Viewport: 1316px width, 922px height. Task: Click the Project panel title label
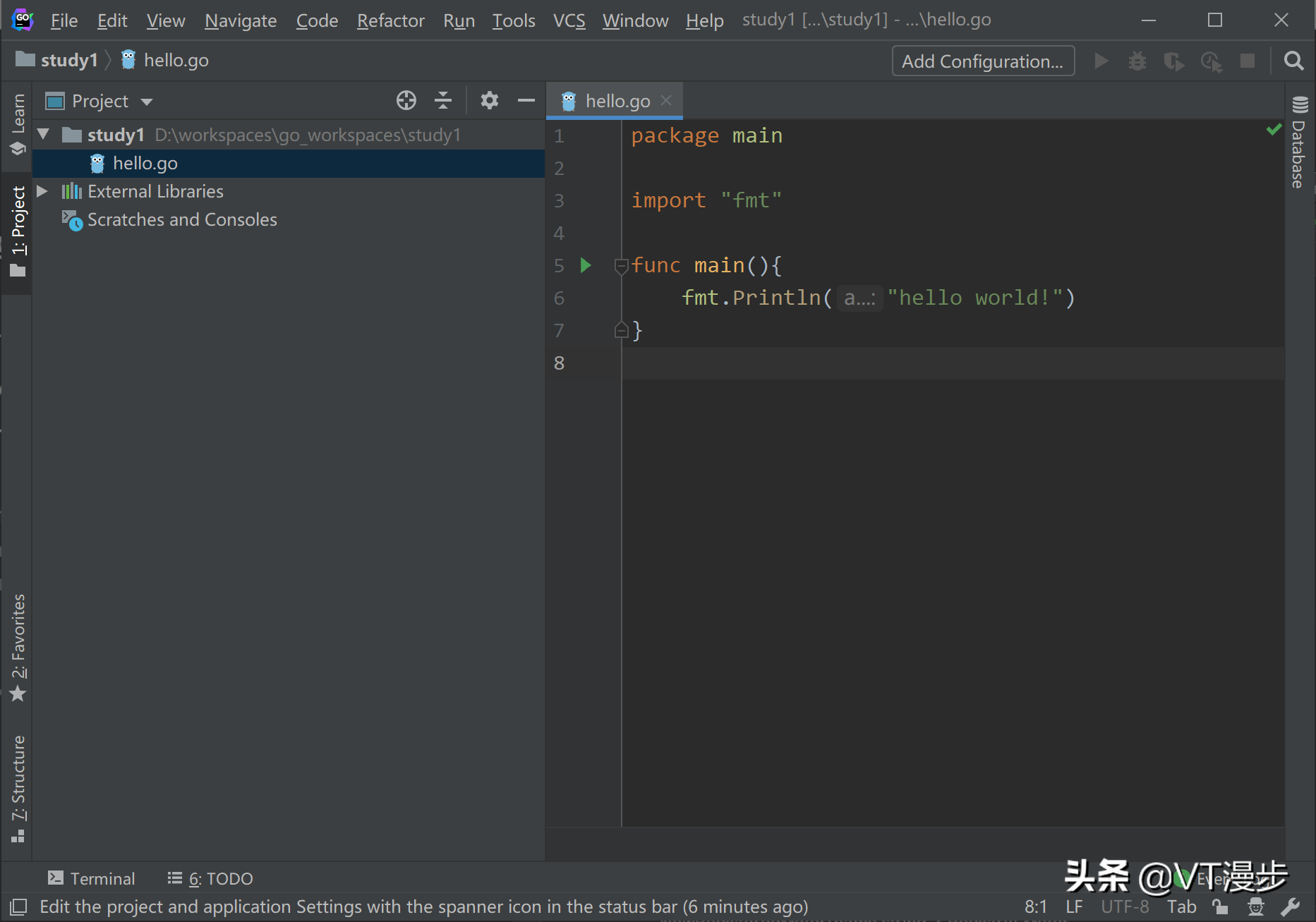[x=100, y=101]
